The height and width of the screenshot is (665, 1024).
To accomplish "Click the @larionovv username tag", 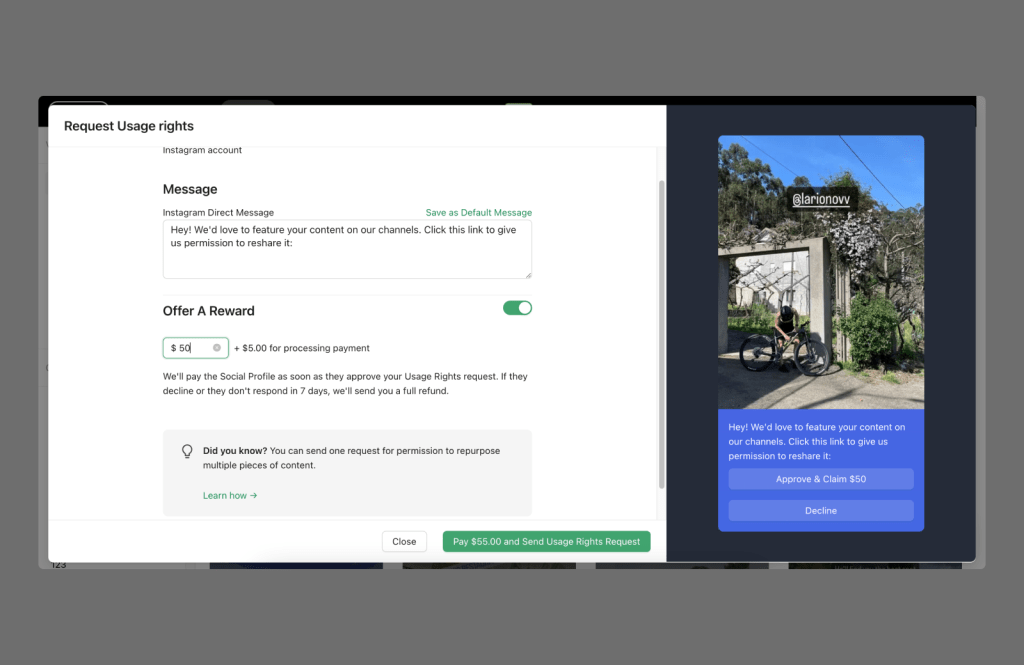I will tap(820, 200).
